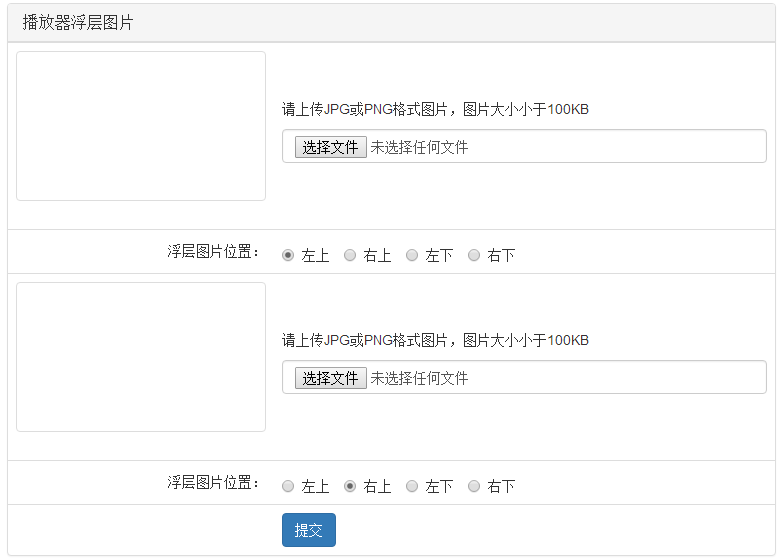Select 左上 radio in first position row

click(x=288, y=255)
